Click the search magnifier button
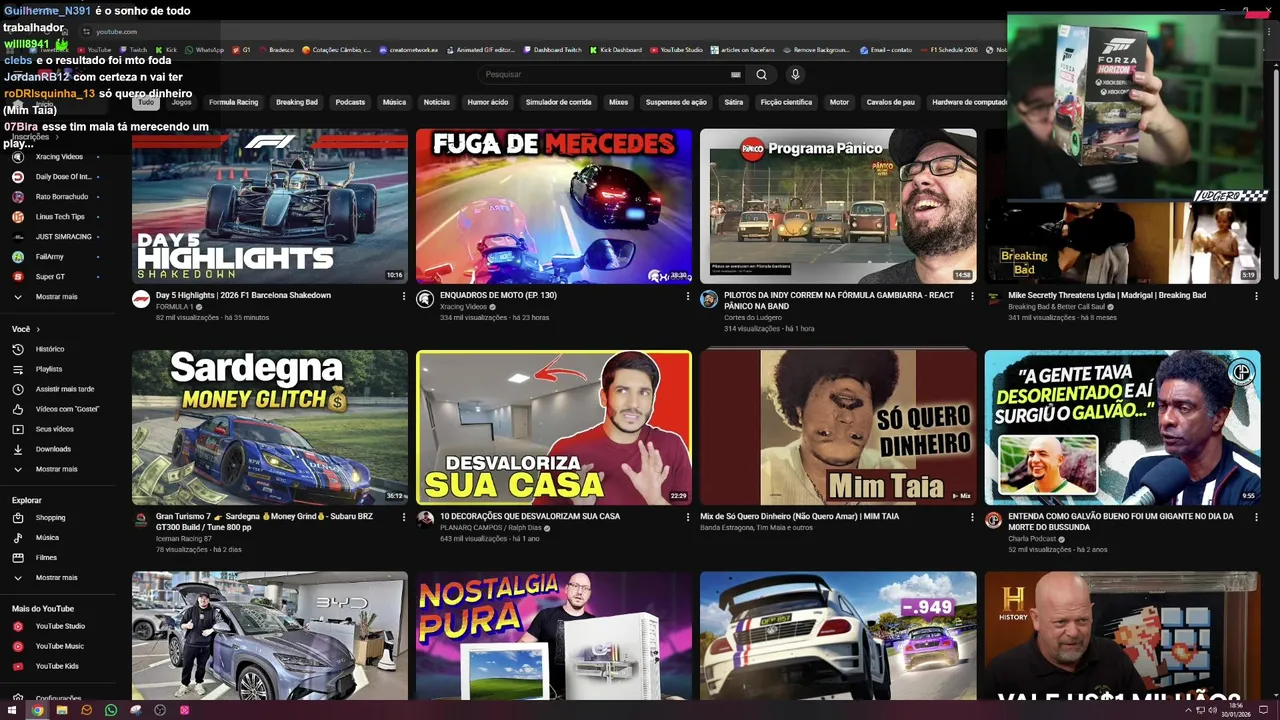The width and height of the screenshot is (1280, 720). click(x=761, y=74)
